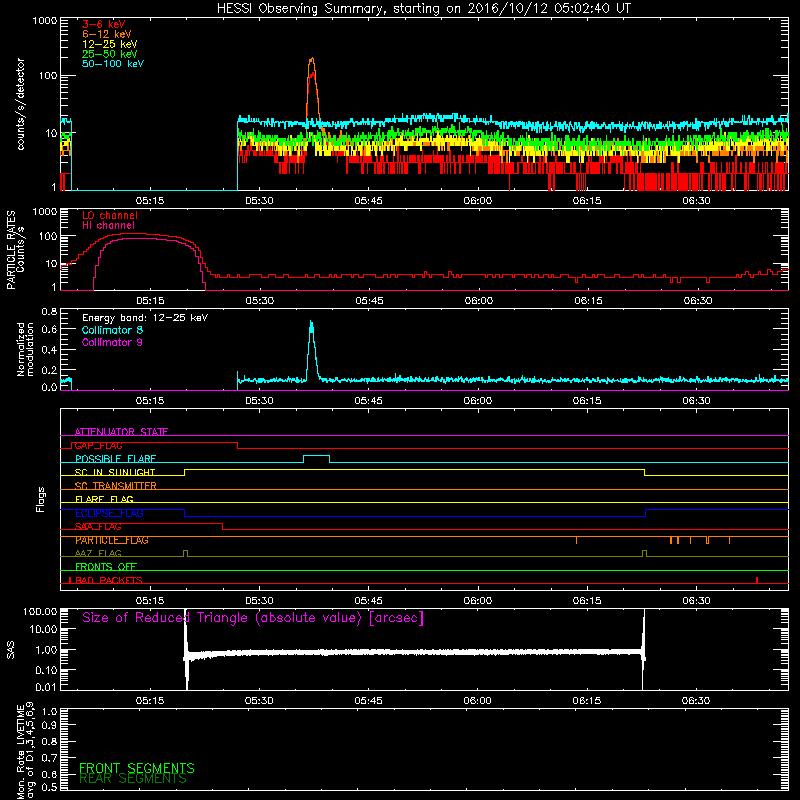Click the FRONTS_OFF flag label
Image resolution: width=800 pixels, height=800 pixels.
coord(106,567)
